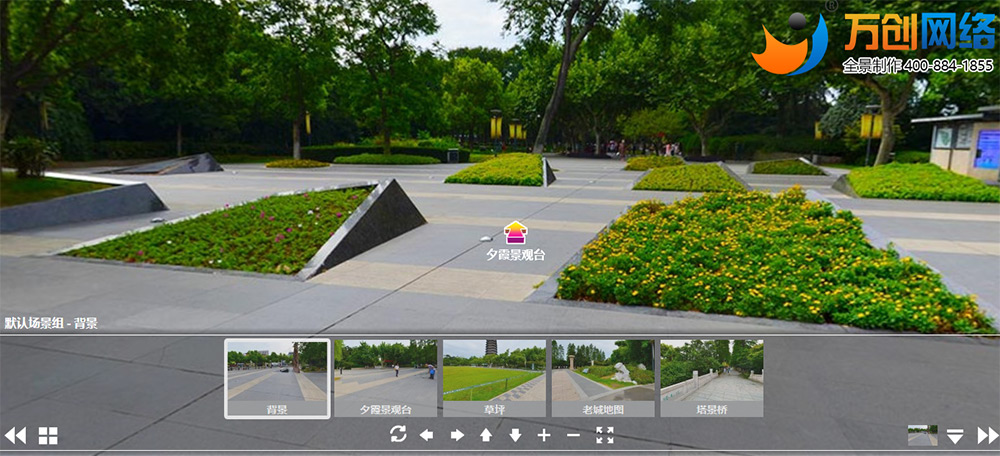
Task: Pan the panorama left with the arrow
Action: [427, 435]
